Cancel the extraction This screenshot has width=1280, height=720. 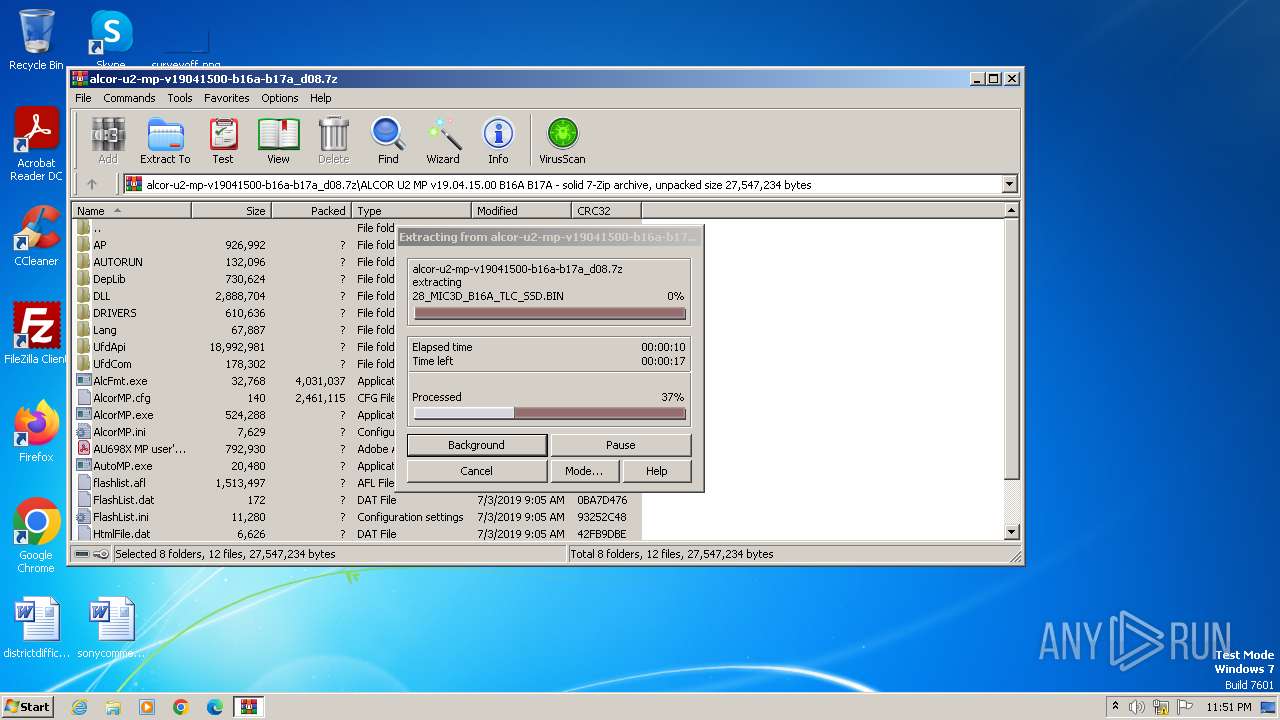[477, 471]
